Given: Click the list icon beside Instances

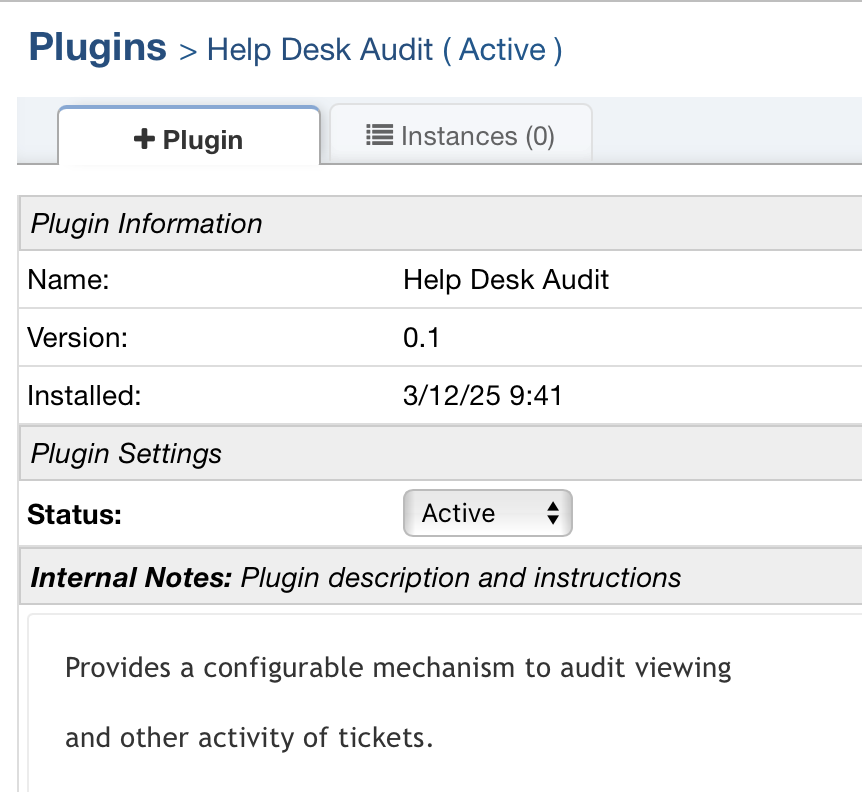Looking at the screenshot, I should (x=379, y=135).
